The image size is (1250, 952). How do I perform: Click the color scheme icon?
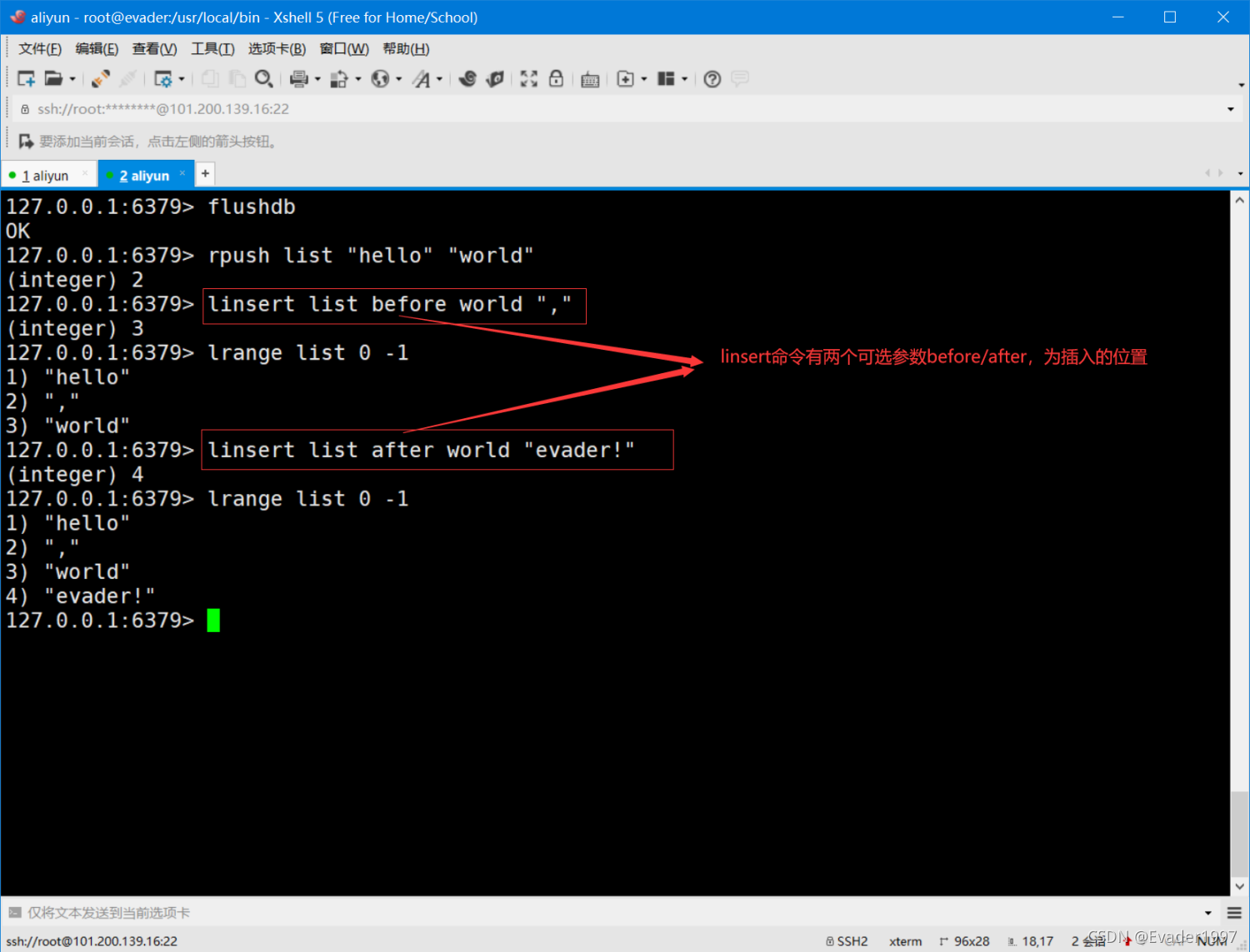tap(339, 79)
